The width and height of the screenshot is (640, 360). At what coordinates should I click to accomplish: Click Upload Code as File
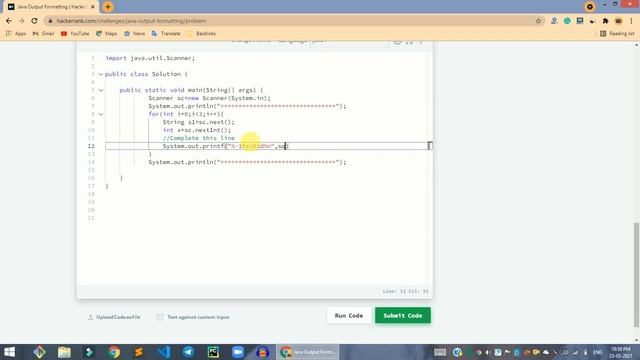click(114, 317)
